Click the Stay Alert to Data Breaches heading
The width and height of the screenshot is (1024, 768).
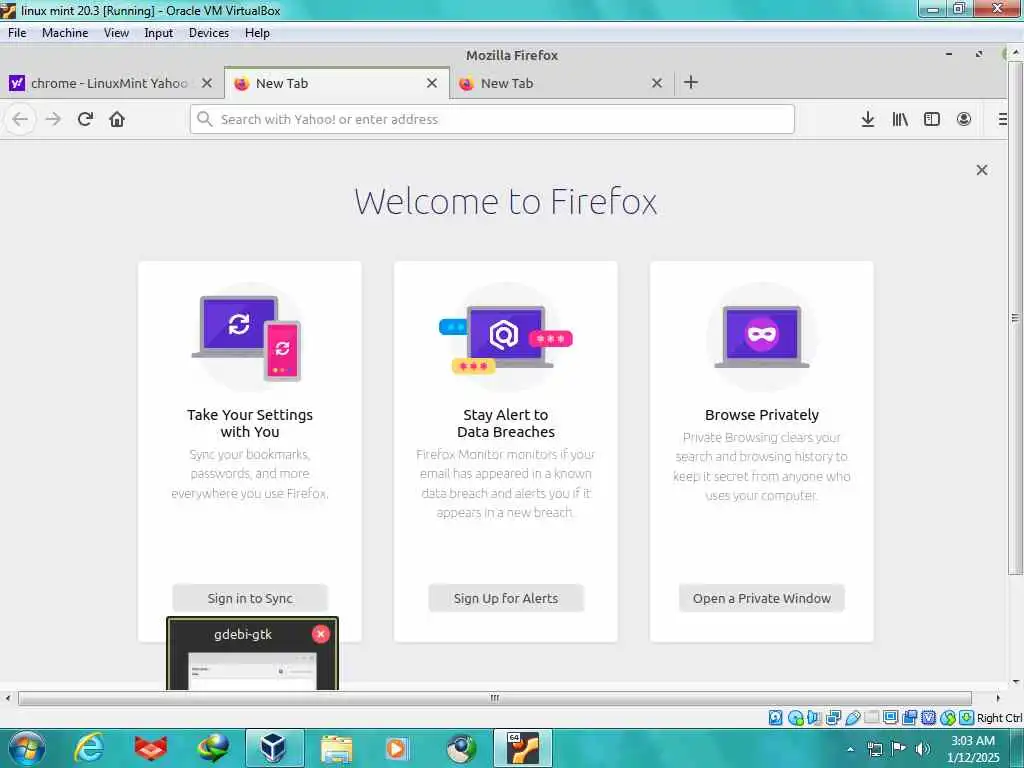click(506, 423)
